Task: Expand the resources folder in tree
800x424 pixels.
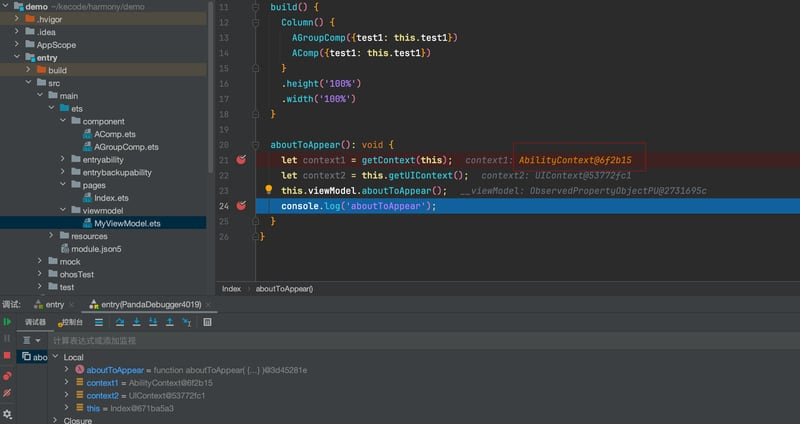Action: (x=51, y=235)
